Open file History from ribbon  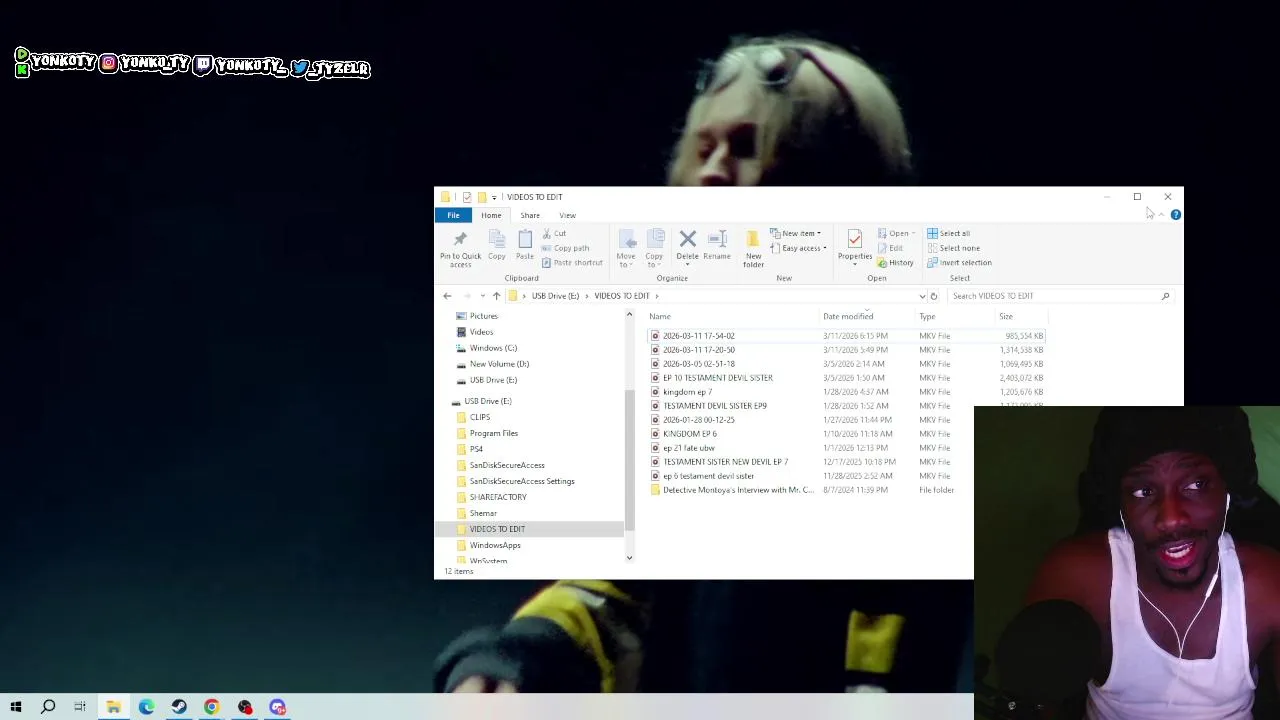tap(895, 263)
